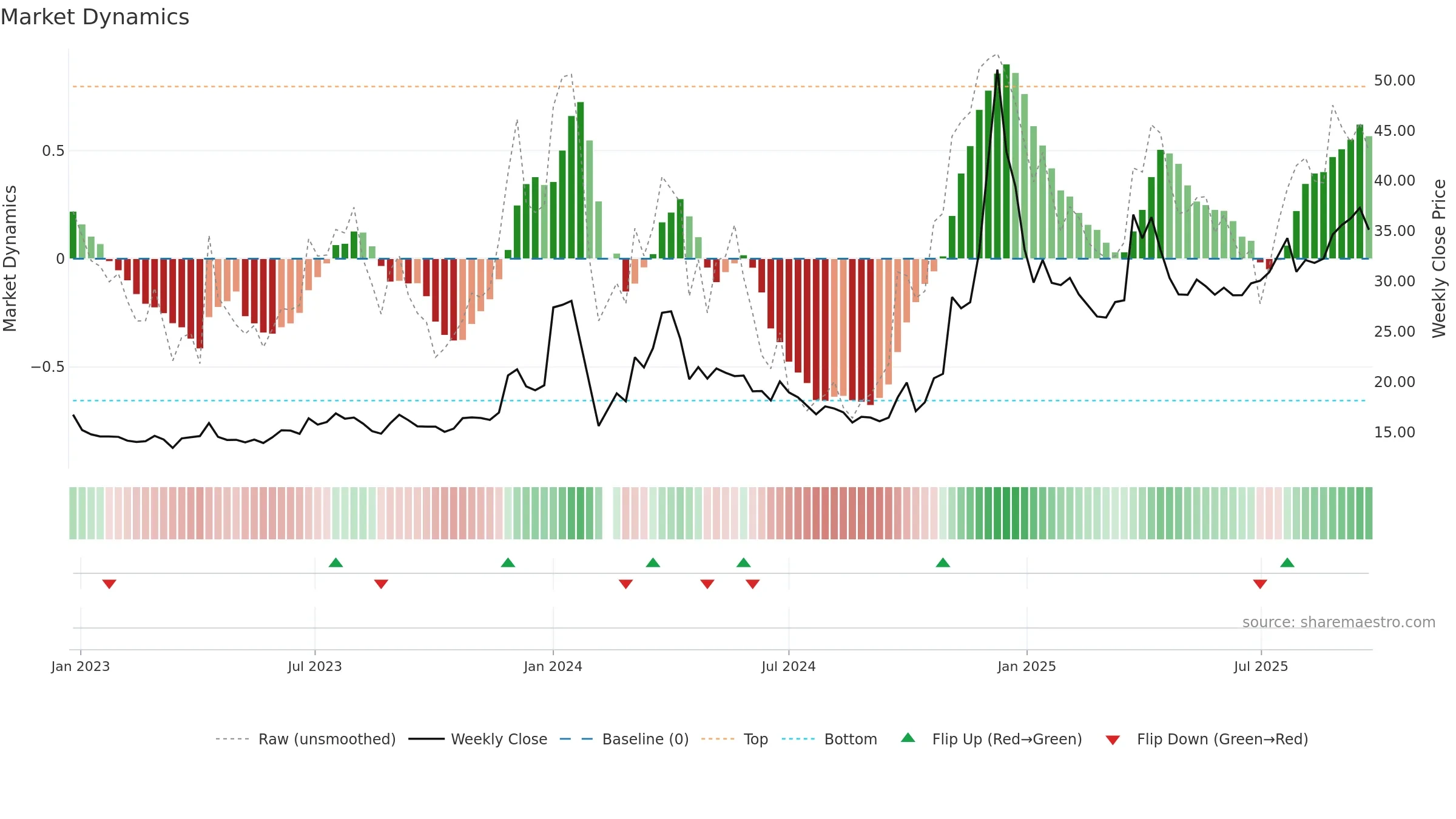
Task: Click the 15.00 price axis label
Action: point(1394,432)
